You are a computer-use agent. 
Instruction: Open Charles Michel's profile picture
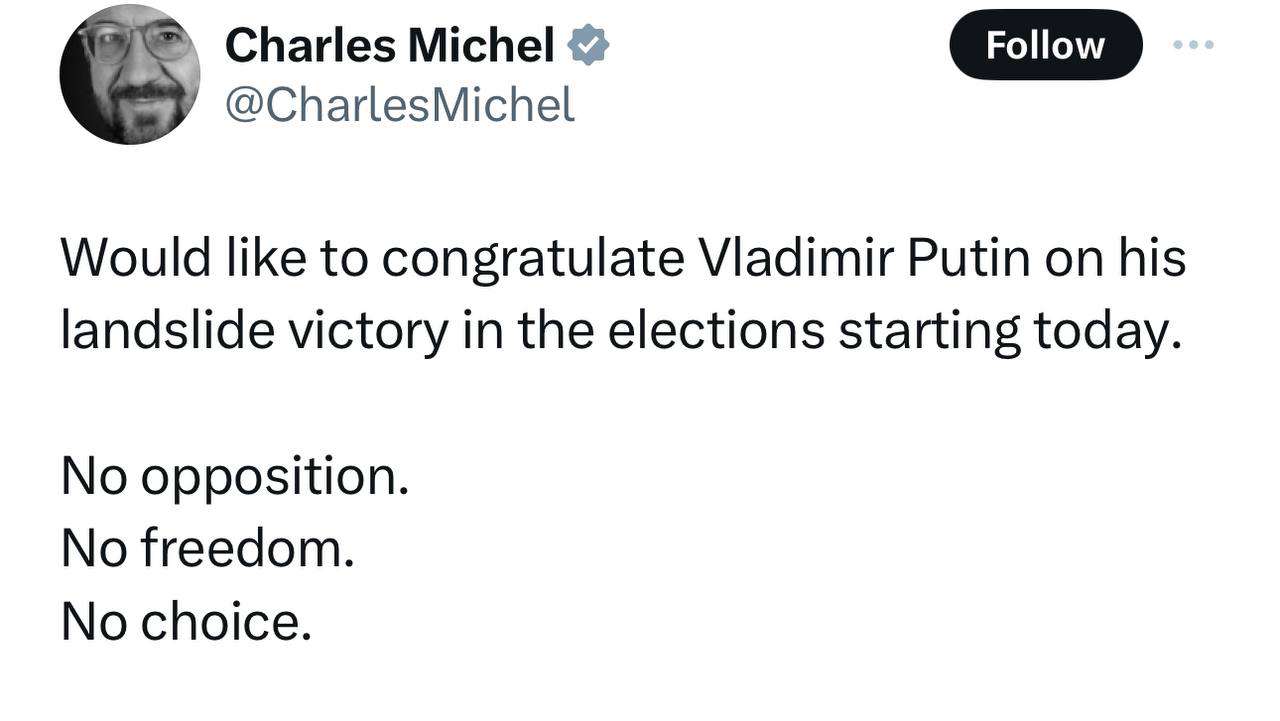(x=130, y=75)
